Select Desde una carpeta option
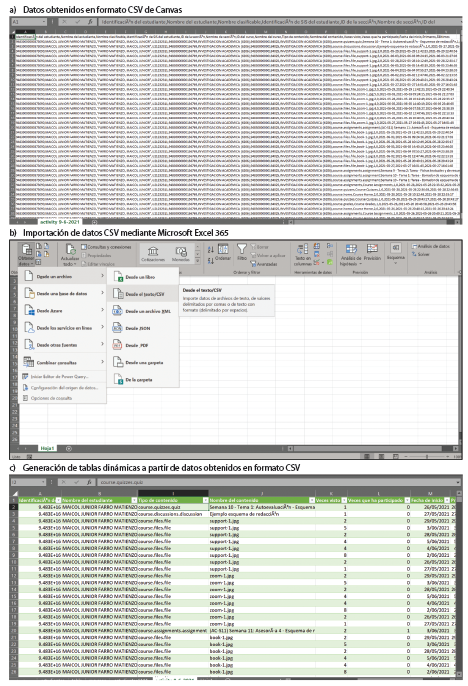 (143, 363)
